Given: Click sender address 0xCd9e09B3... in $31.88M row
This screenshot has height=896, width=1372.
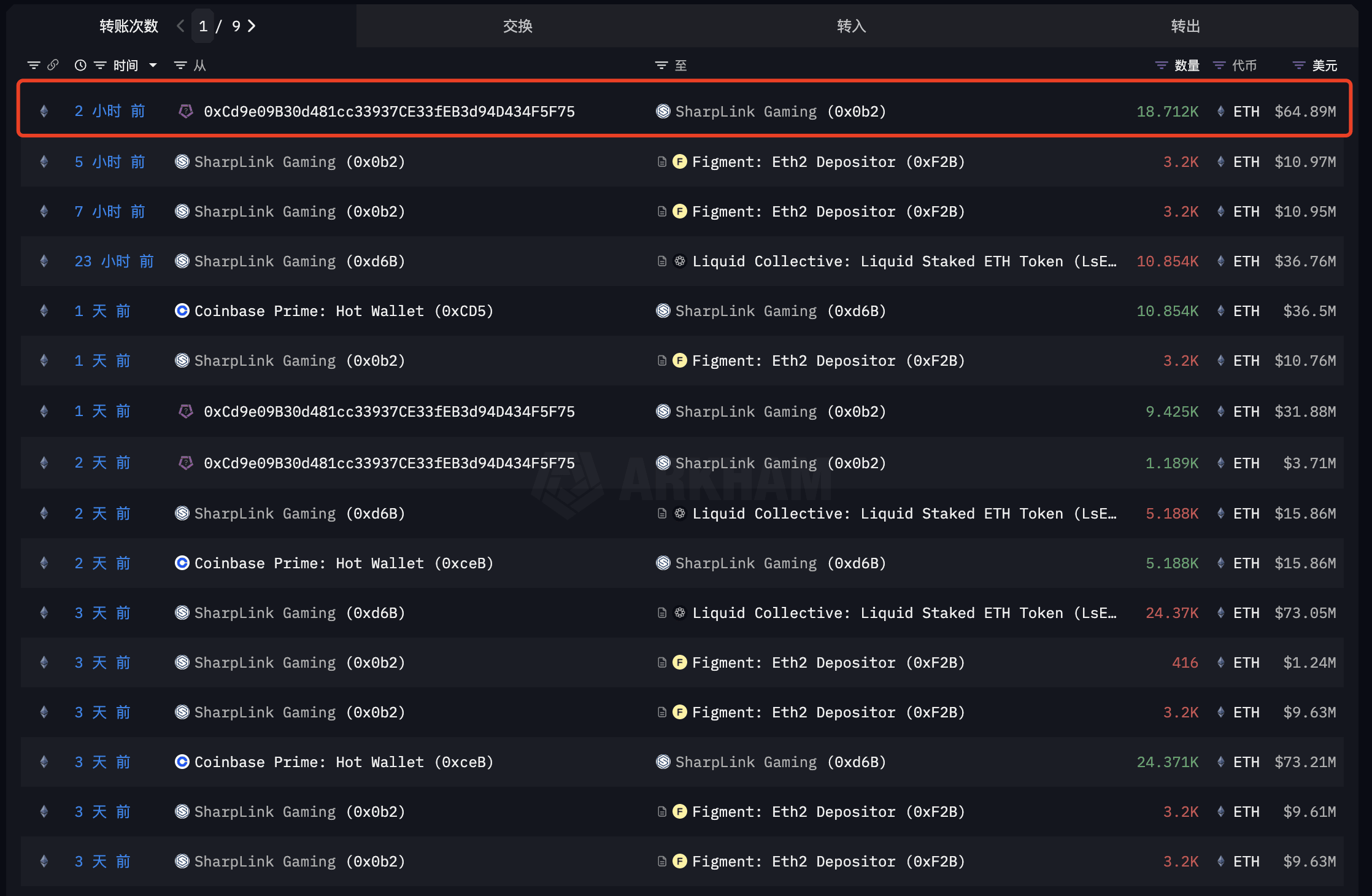Looking at the screenshot, I should [389, 411].
